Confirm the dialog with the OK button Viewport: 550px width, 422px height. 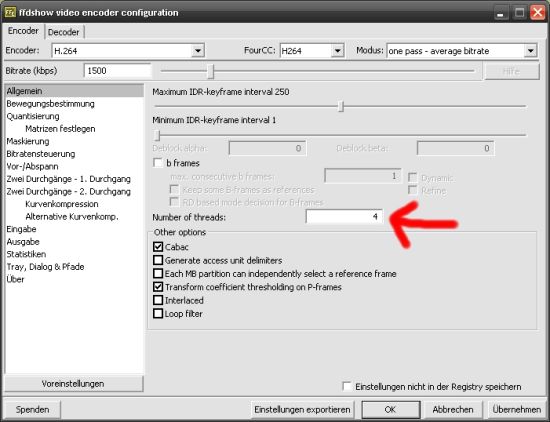(x=390, y=409)
